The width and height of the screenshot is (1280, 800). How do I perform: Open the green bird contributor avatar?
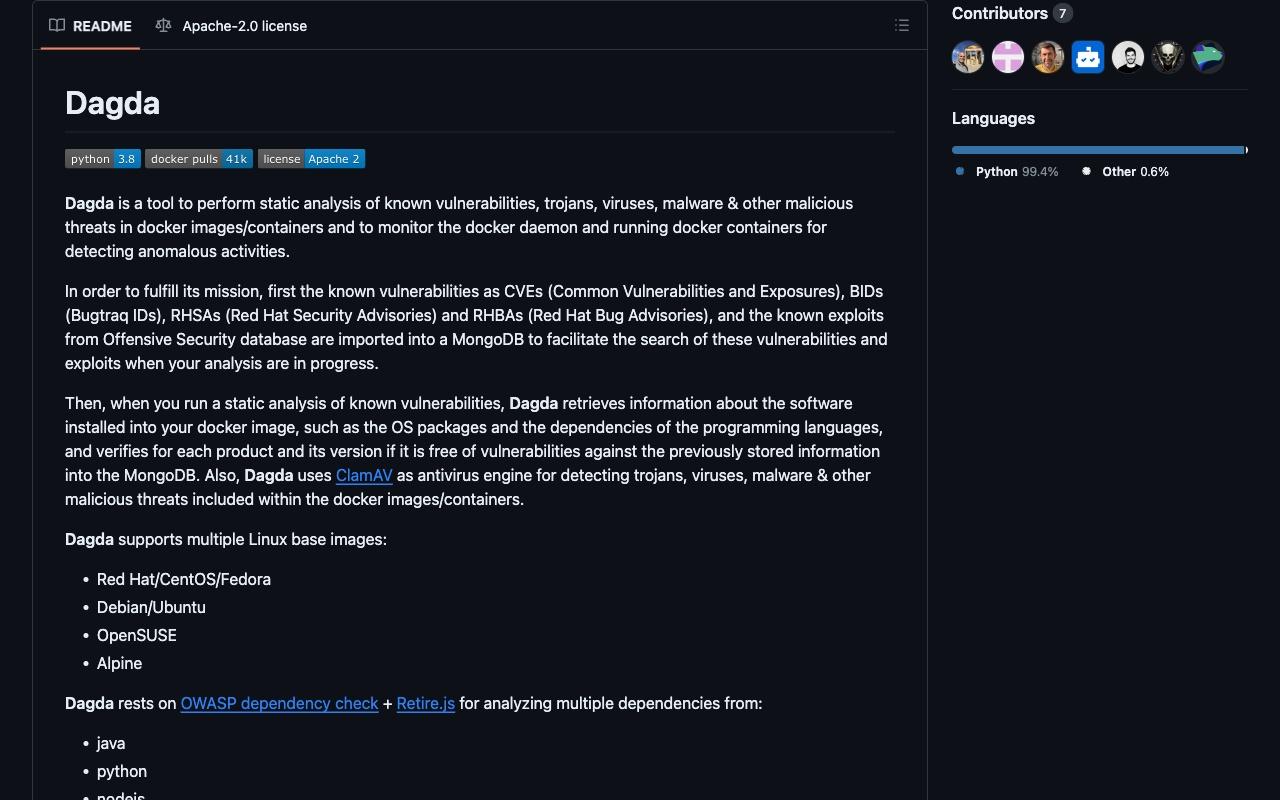[x=1208, y=57]
